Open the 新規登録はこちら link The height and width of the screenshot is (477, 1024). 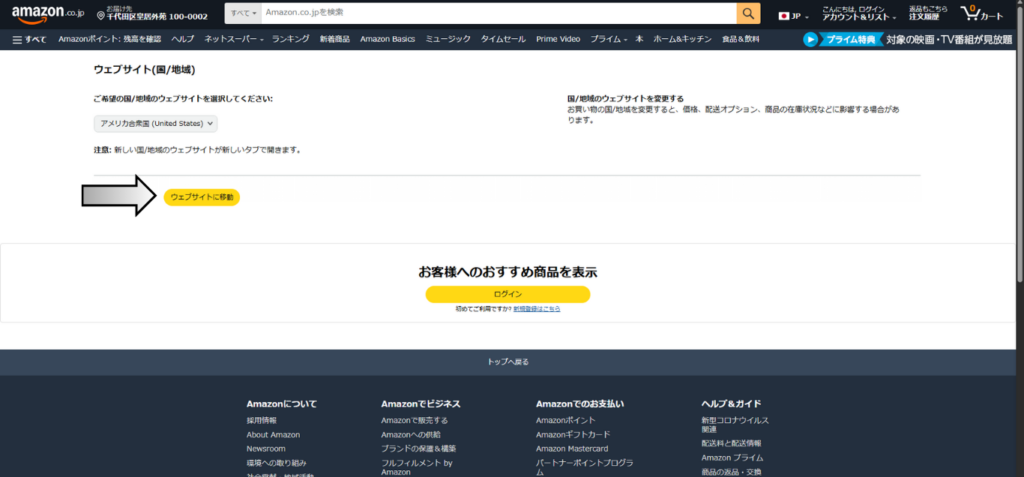click(536, 308)
